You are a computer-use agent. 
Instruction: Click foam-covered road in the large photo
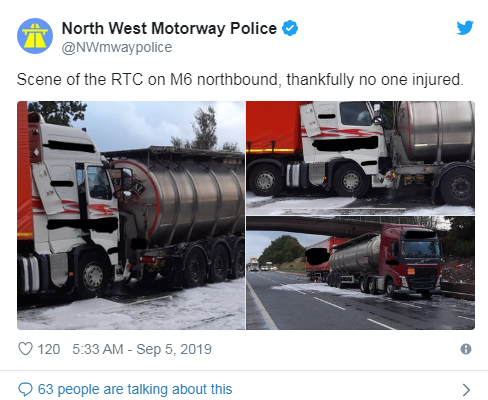tap(133, 308)
